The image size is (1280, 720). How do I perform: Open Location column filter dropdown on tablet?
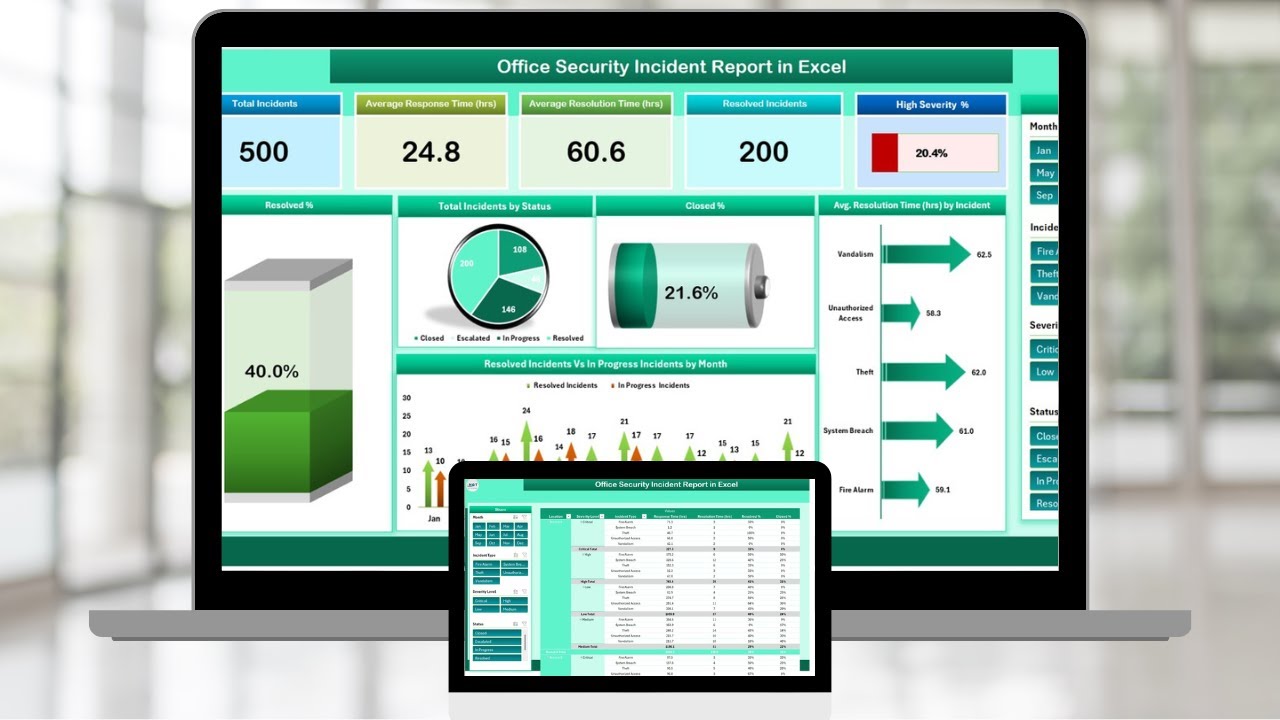pos(569,516)
